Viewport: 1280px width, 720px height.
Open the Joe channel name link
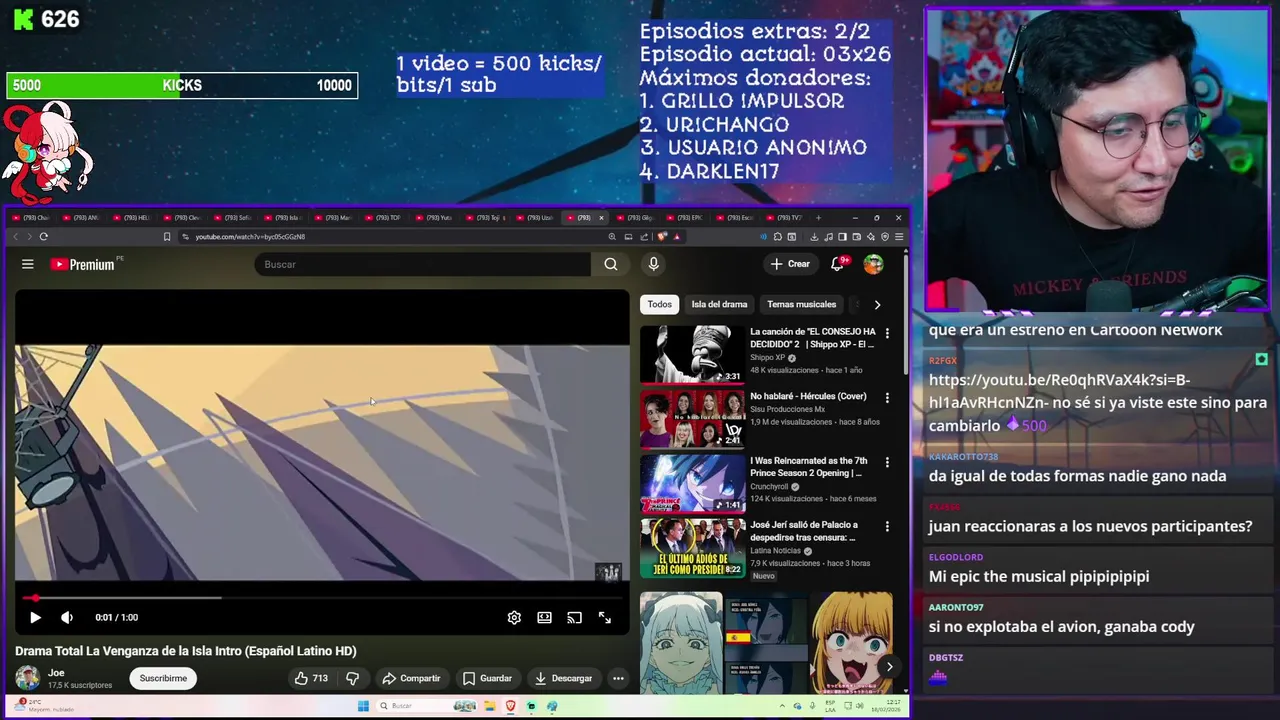point(56,673)
